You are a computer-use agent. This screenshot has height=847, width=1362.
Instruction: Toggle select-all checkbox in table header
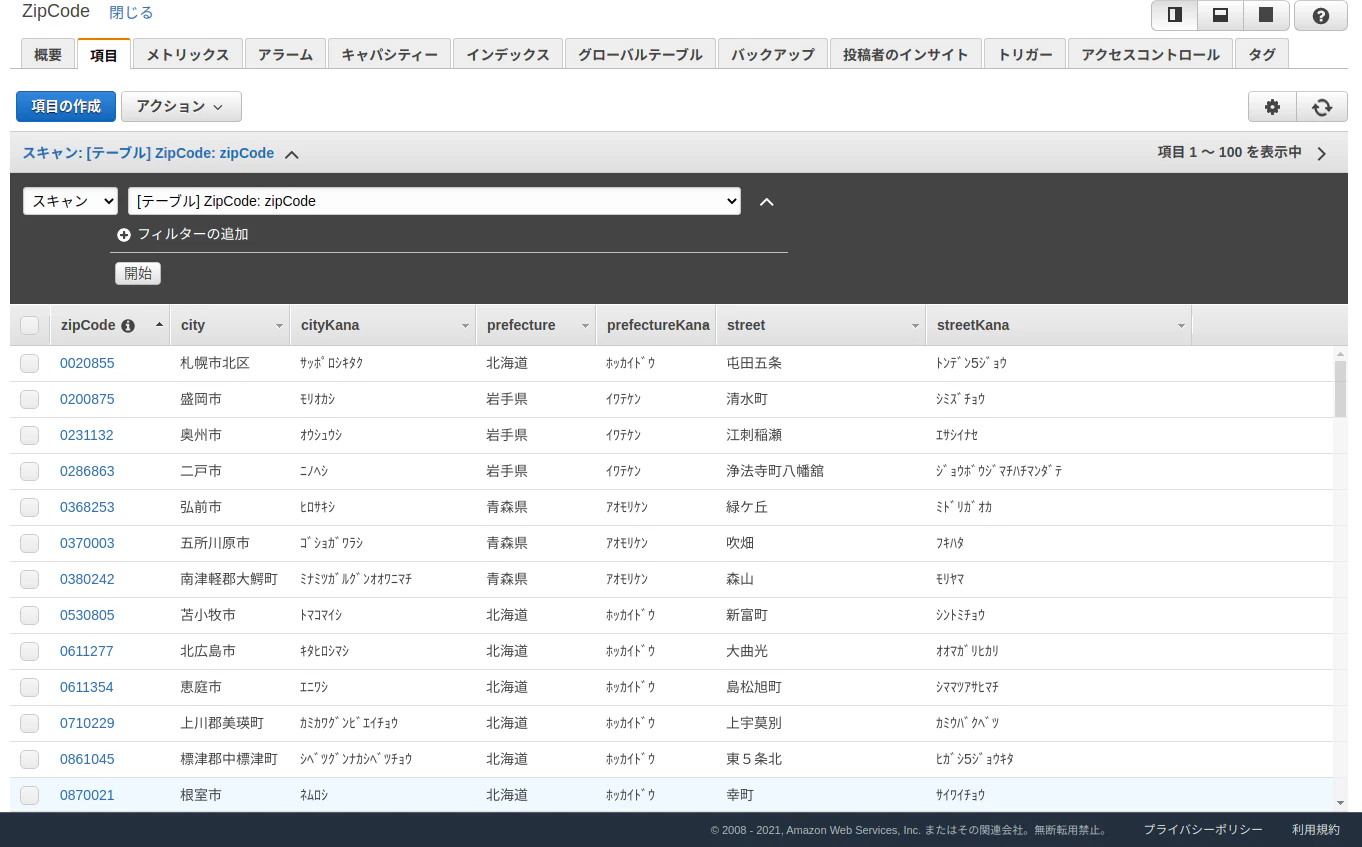point(29,325)
